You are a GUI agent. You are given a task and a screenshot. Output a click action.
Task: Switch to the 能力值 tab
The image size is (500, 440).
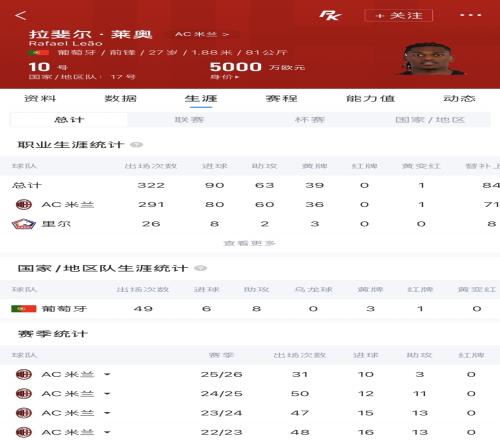point(370,98)
